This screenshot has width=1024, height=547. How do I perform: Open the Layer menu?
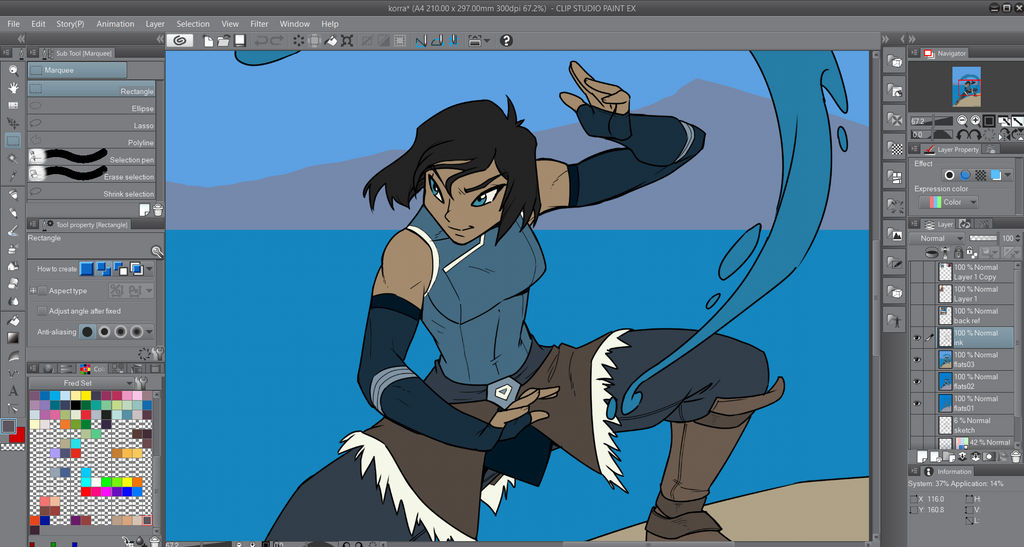[155, 23]
